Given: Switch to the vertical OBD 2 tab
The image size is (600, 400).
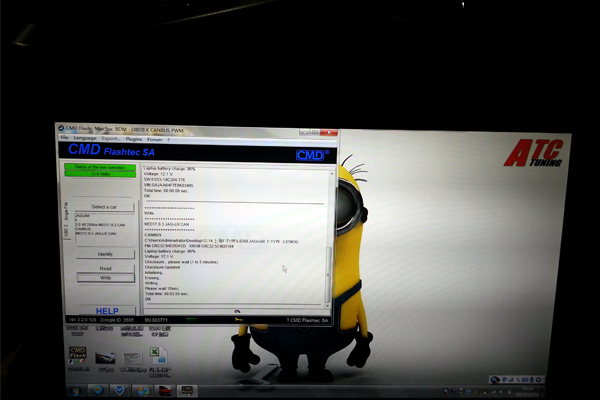Looking at the screenshot, I should pos(66,231).
